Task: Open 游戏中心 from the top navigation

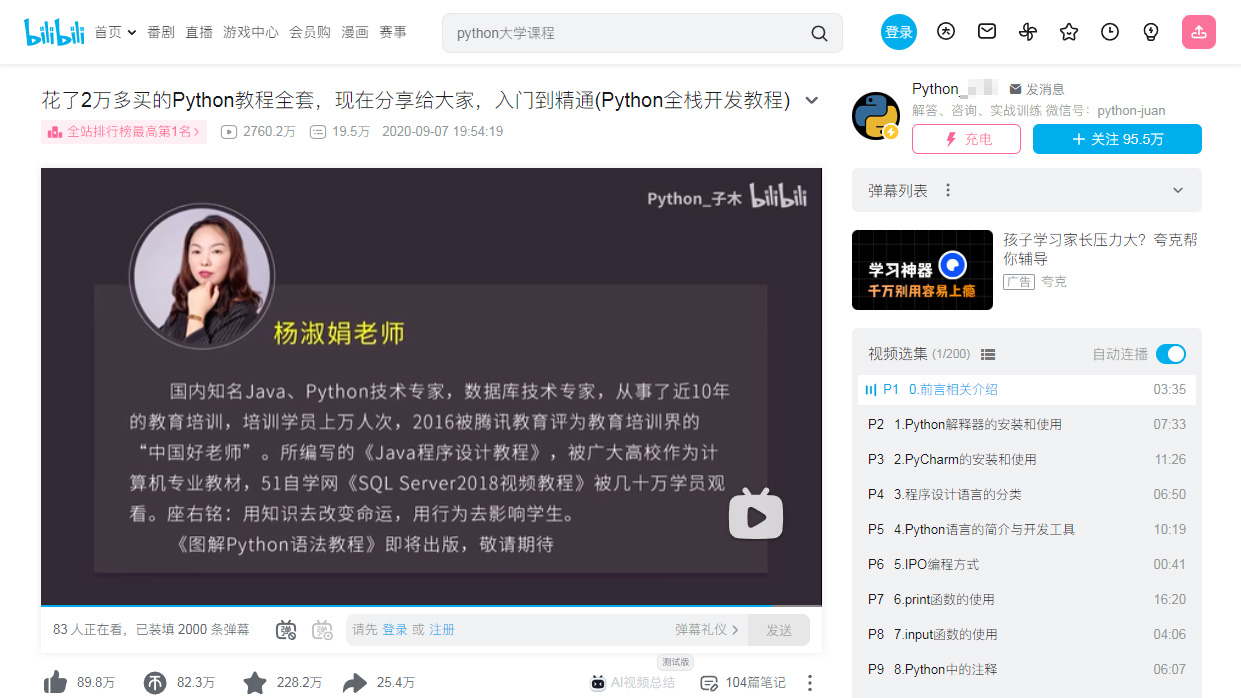Action: pos(250,32)
